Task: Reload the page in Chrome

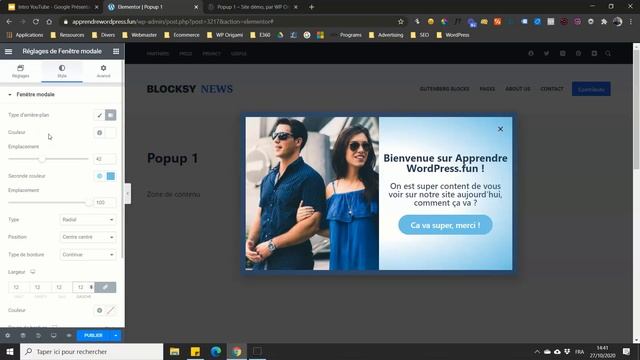Action: coord(36,22)
